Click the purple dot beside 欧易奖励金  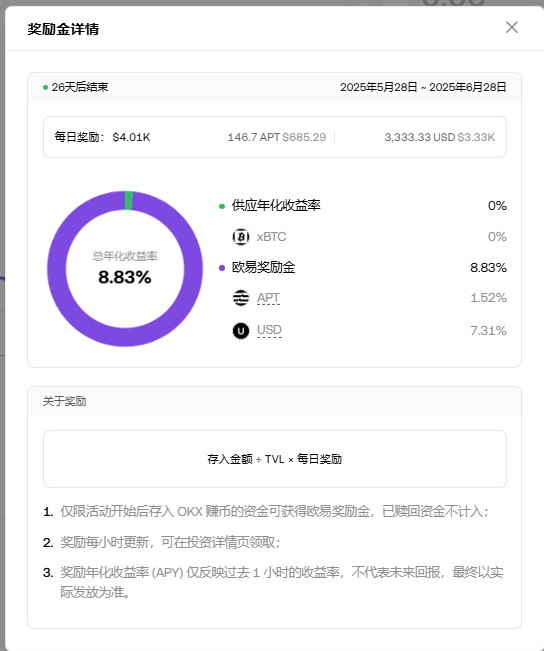pyautogui.click(x=222, y=268)
